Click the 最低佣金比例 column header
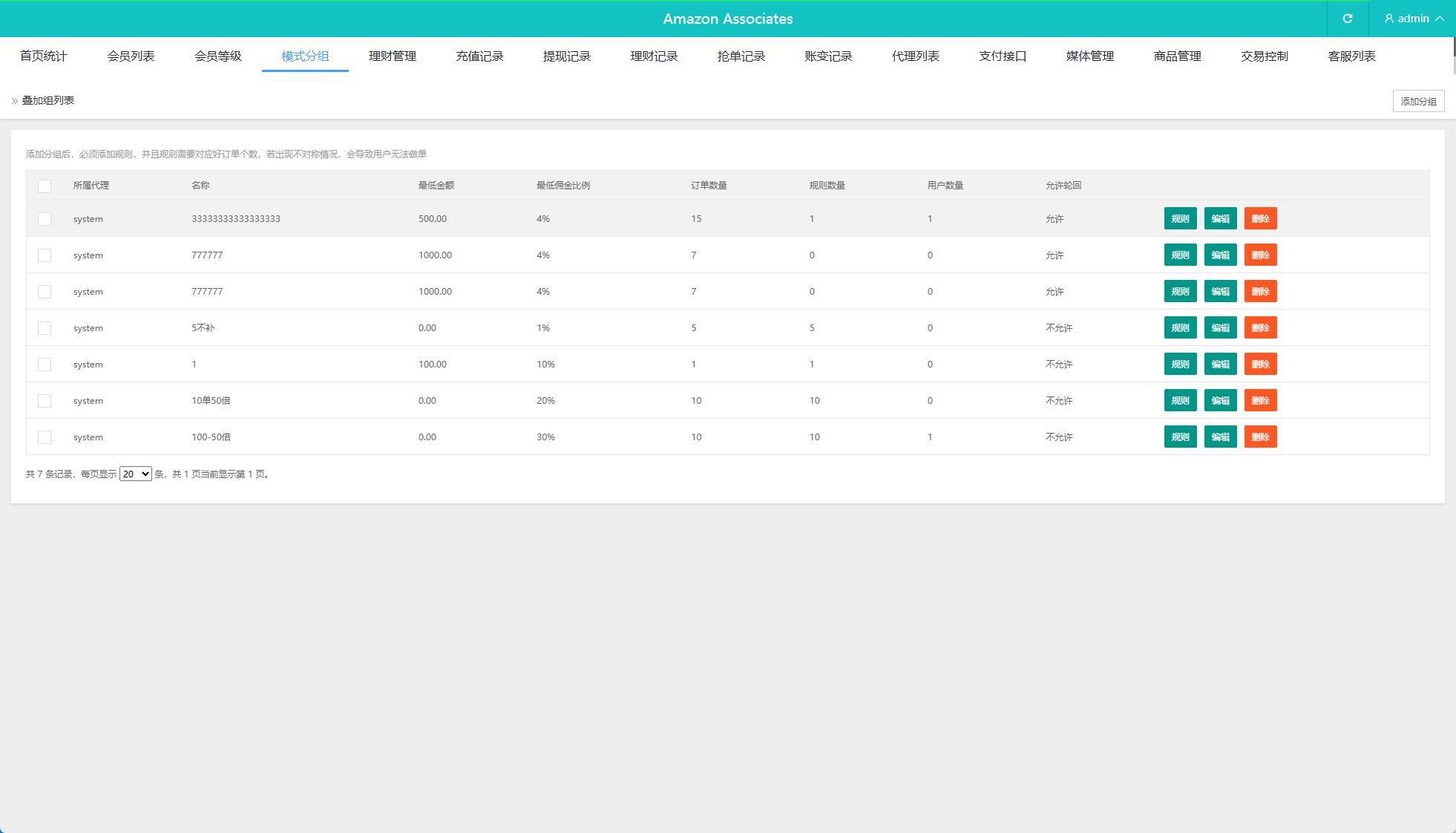1456x833 pixels. pos(563,186)
